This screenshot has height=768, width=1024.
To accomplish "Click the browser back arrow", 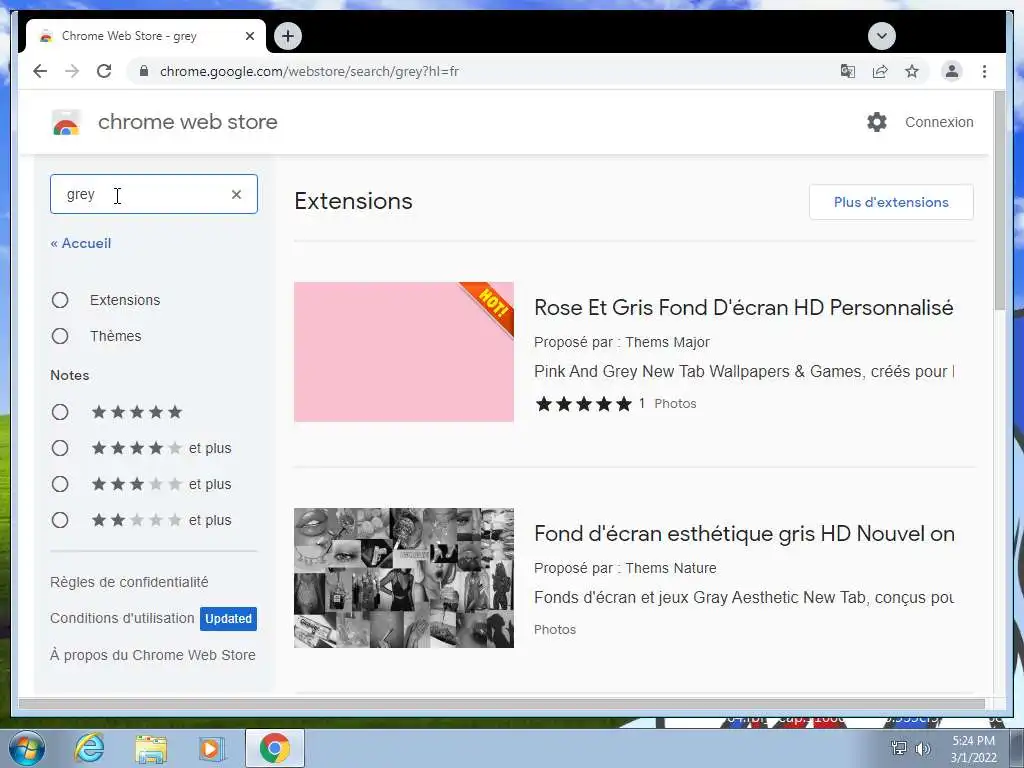I will (x=40, y=71).
